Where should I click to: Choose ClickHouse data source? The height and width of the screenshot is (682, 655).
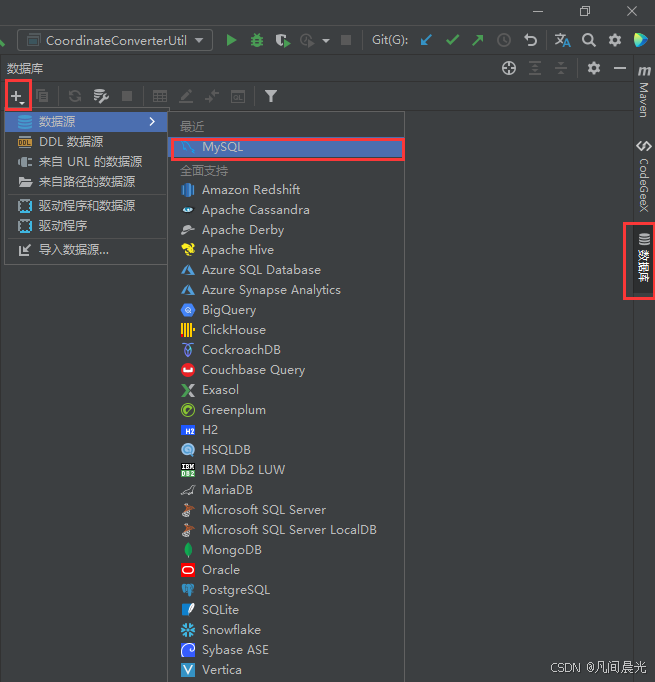tap(286, 330)
